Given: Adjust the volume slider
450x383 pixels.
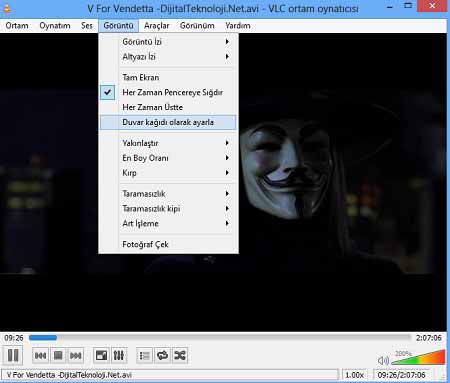Looking at the screenshot, I should pos(418,357).
